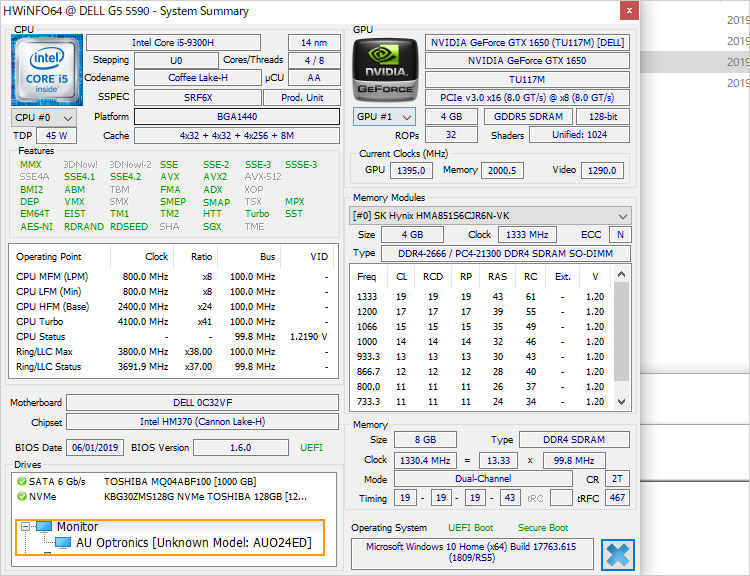Click the SATA drive green check icon
The height and width of the screenshot is (576, 750).
point(21,480)
